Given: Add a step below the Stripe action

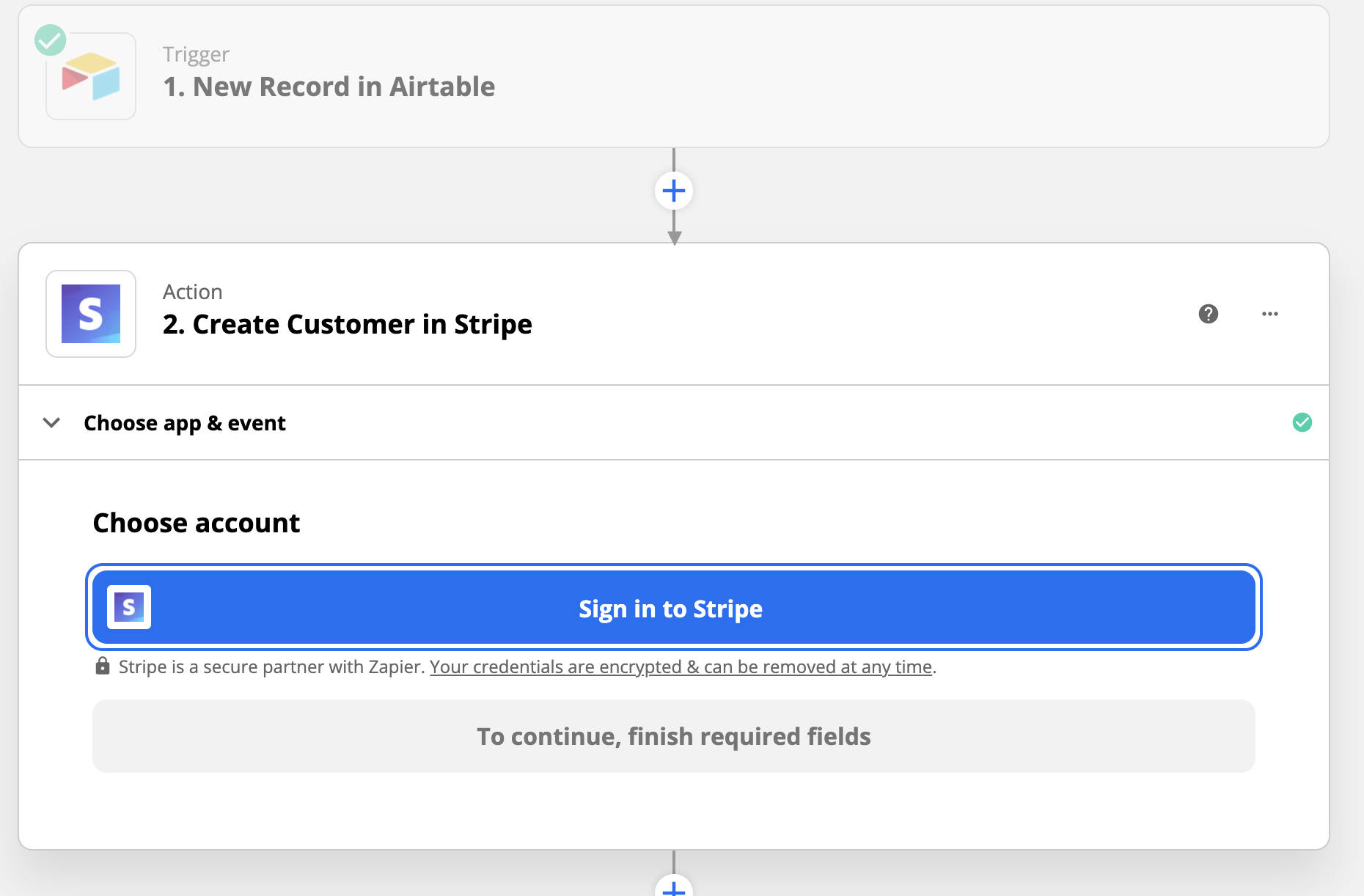Looking at the screenshot, I should 673,886.
